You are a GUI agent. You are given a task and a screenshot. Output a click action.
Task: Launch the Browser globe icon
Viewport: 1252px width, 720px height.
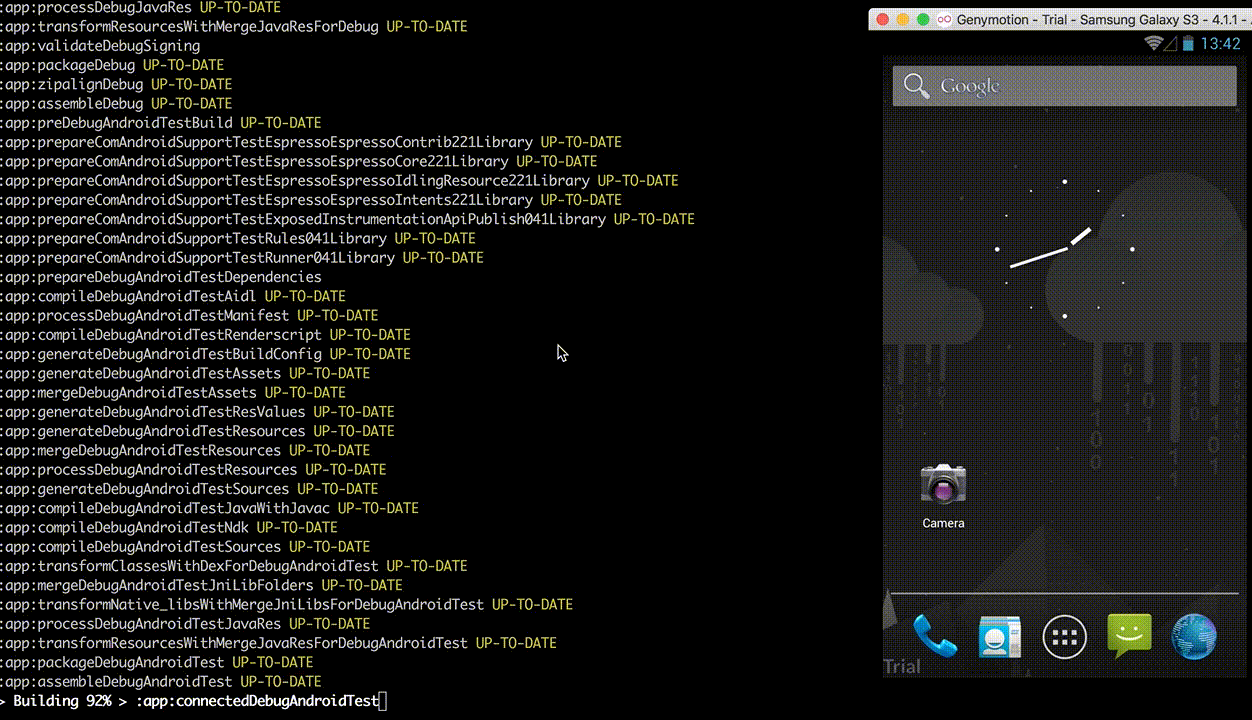pos(1194,637)
